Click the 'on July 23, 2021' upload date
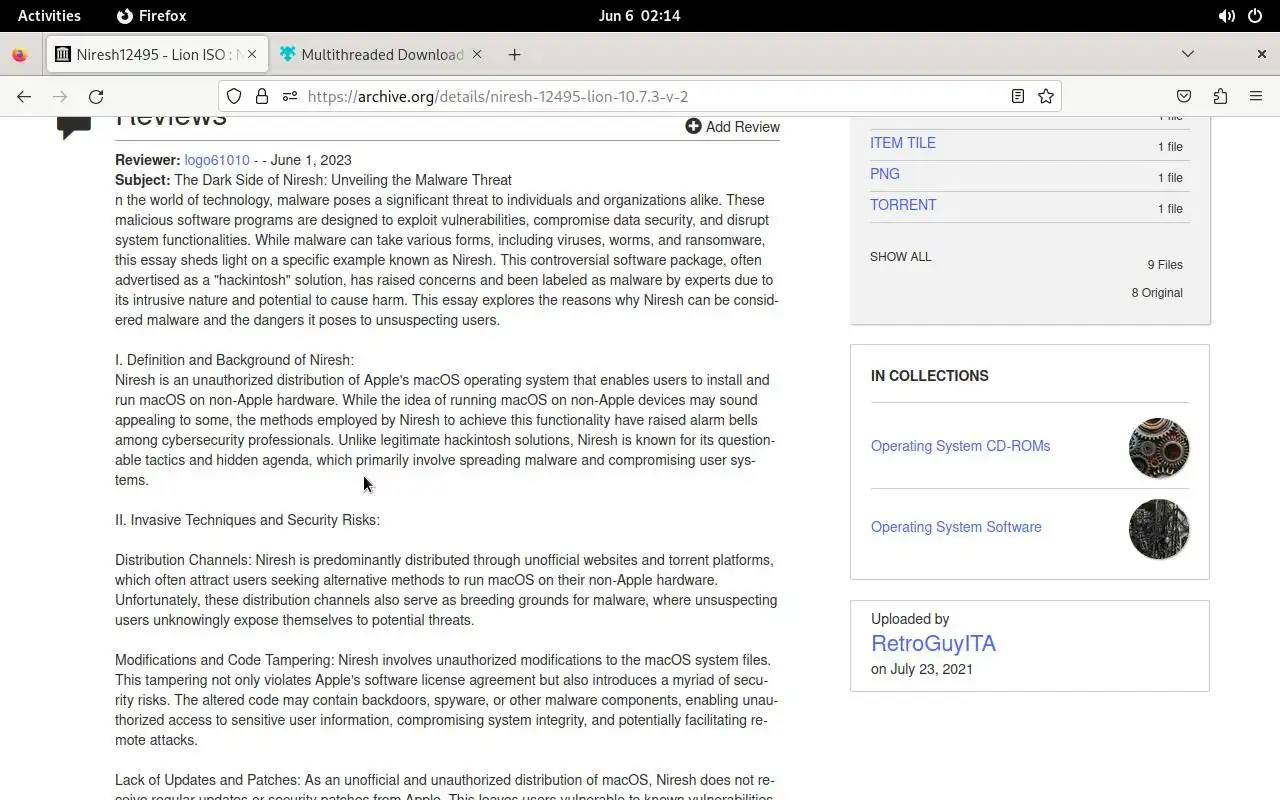Viewport: 1280px width, 800px height. tap(922, 669)
